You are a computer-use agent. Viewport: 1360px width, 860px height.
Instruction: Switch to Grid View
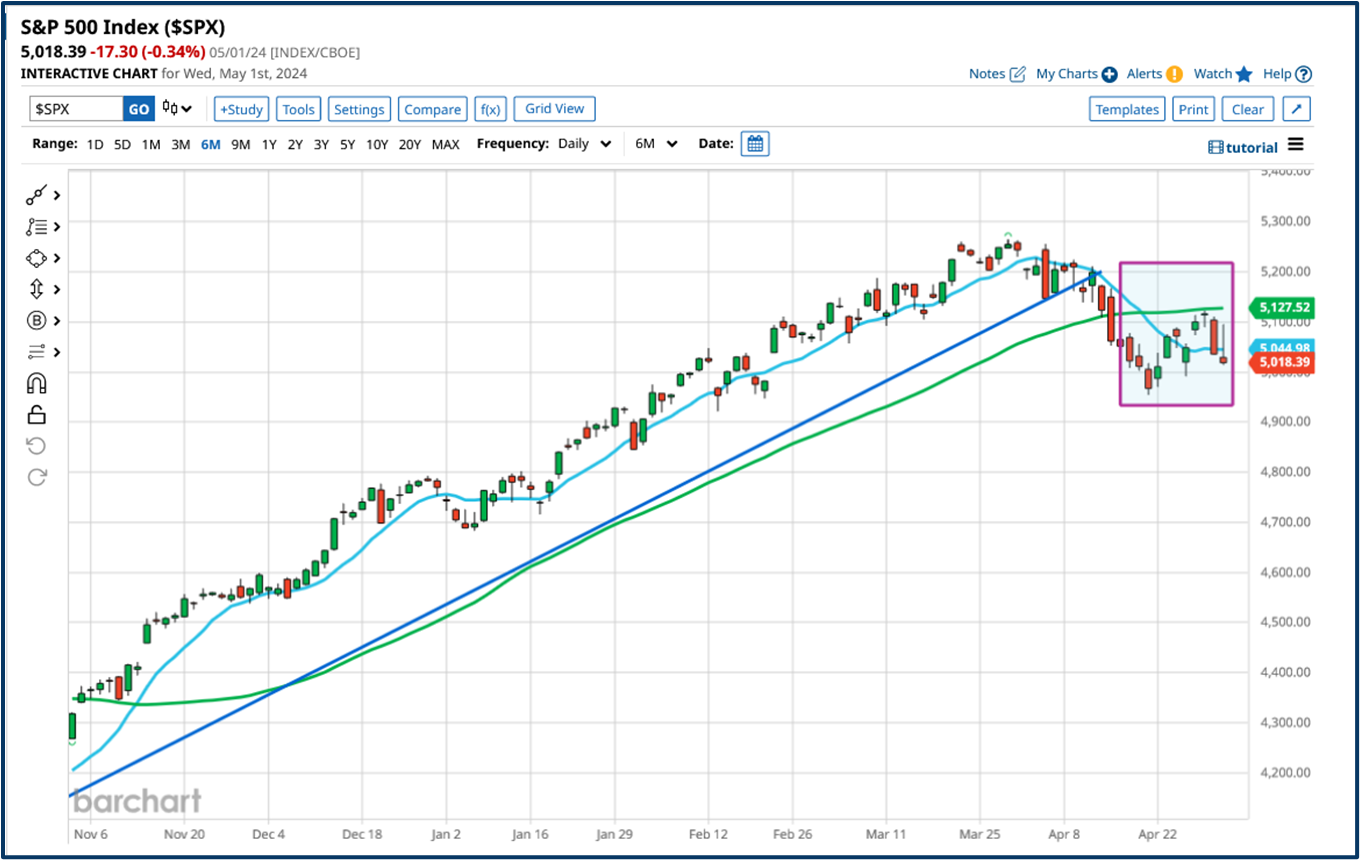pos(554,108)
